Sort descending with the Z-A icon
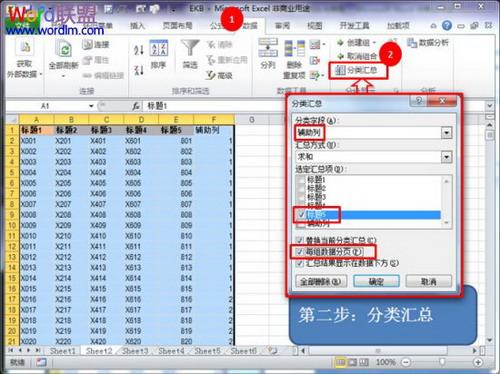The height and width of the screenshot is (374, 500). click(x=138, y=70)
